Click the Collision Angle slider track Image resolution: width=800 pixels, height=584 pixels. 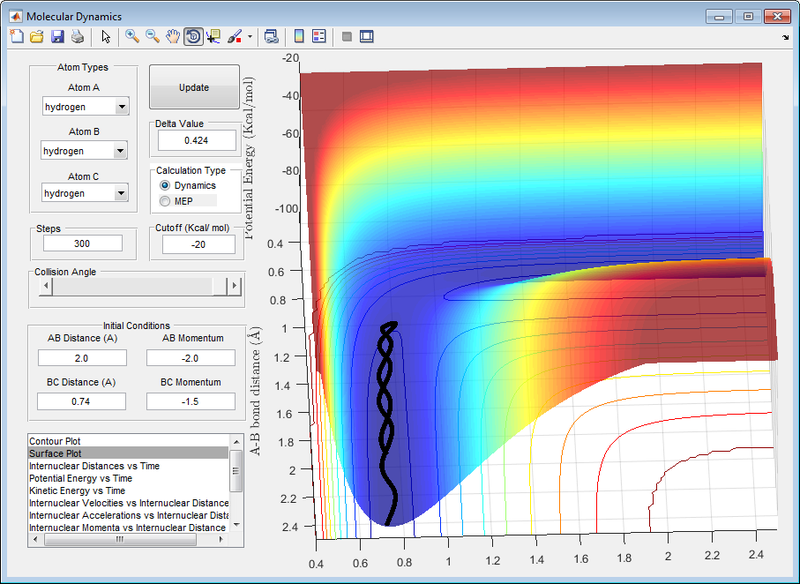[x=133, y=286]
